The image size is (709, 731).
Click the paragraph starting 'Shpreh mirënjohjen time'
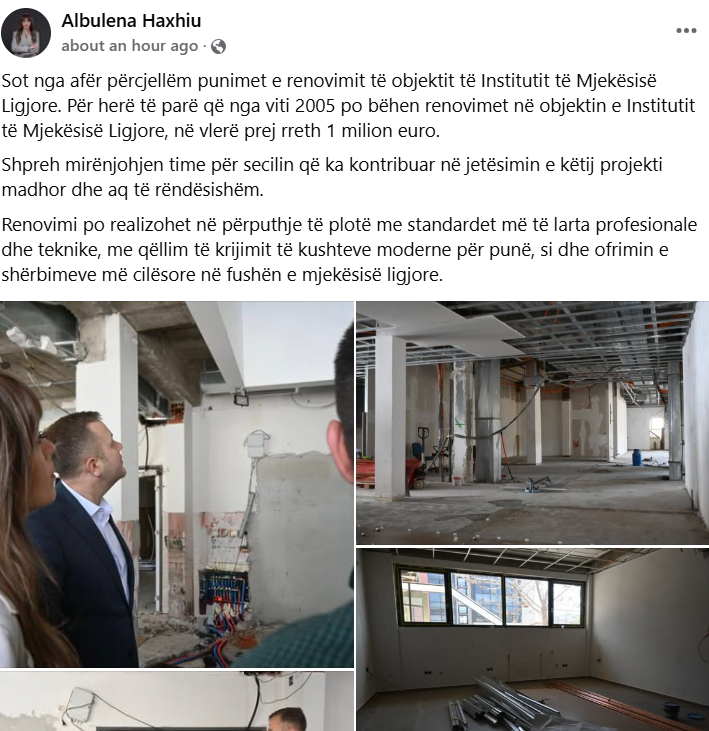332,177
